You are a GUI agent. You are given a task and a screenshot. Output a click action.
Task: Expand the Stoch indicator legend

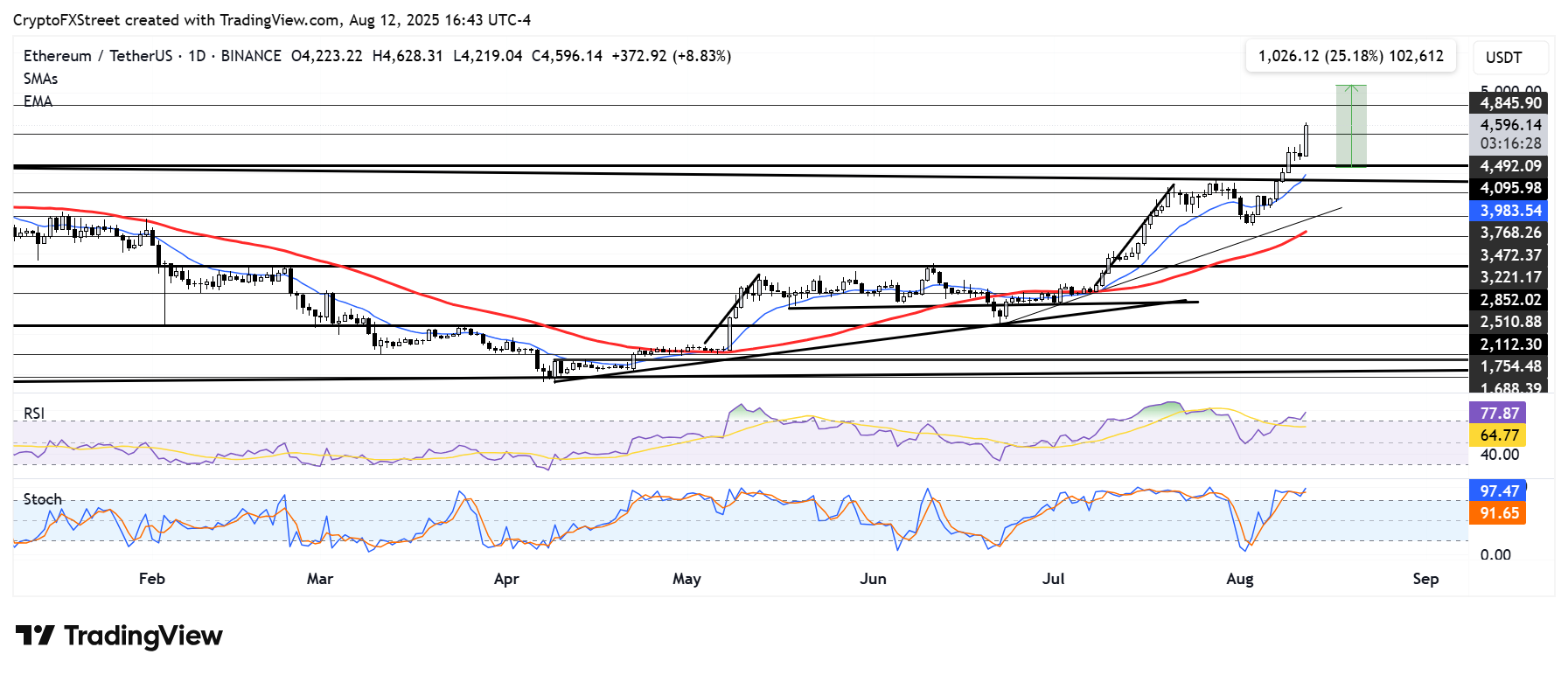pos(42,499)
